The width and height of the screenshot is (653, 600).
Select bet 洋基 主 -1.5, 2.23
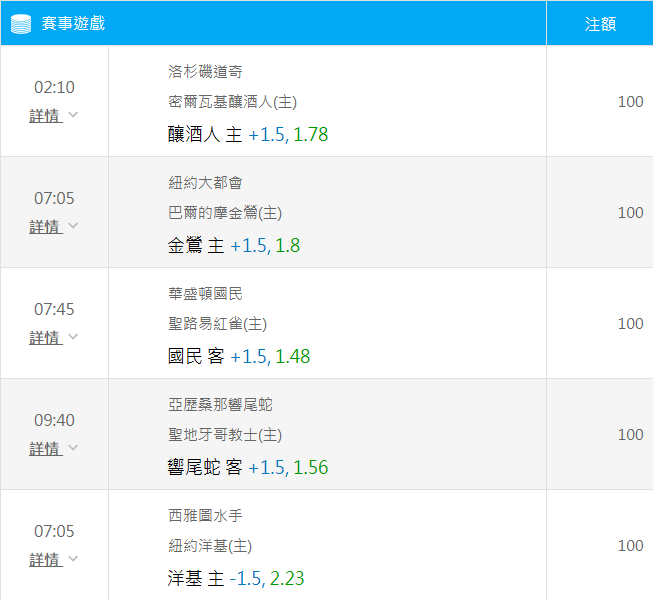236,578
